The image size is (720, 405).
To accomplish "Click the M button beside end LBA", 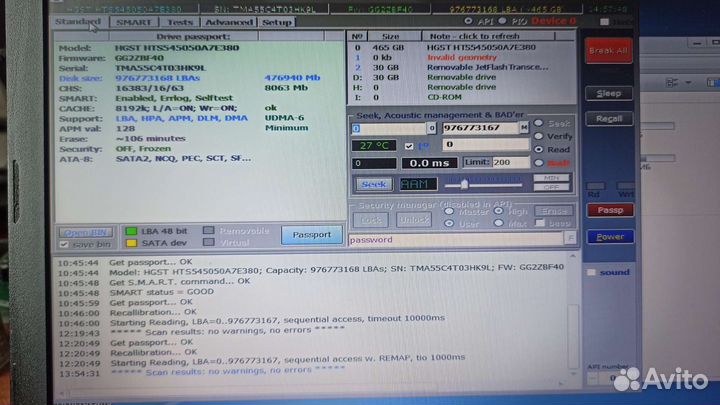I will tap(524, 128).
